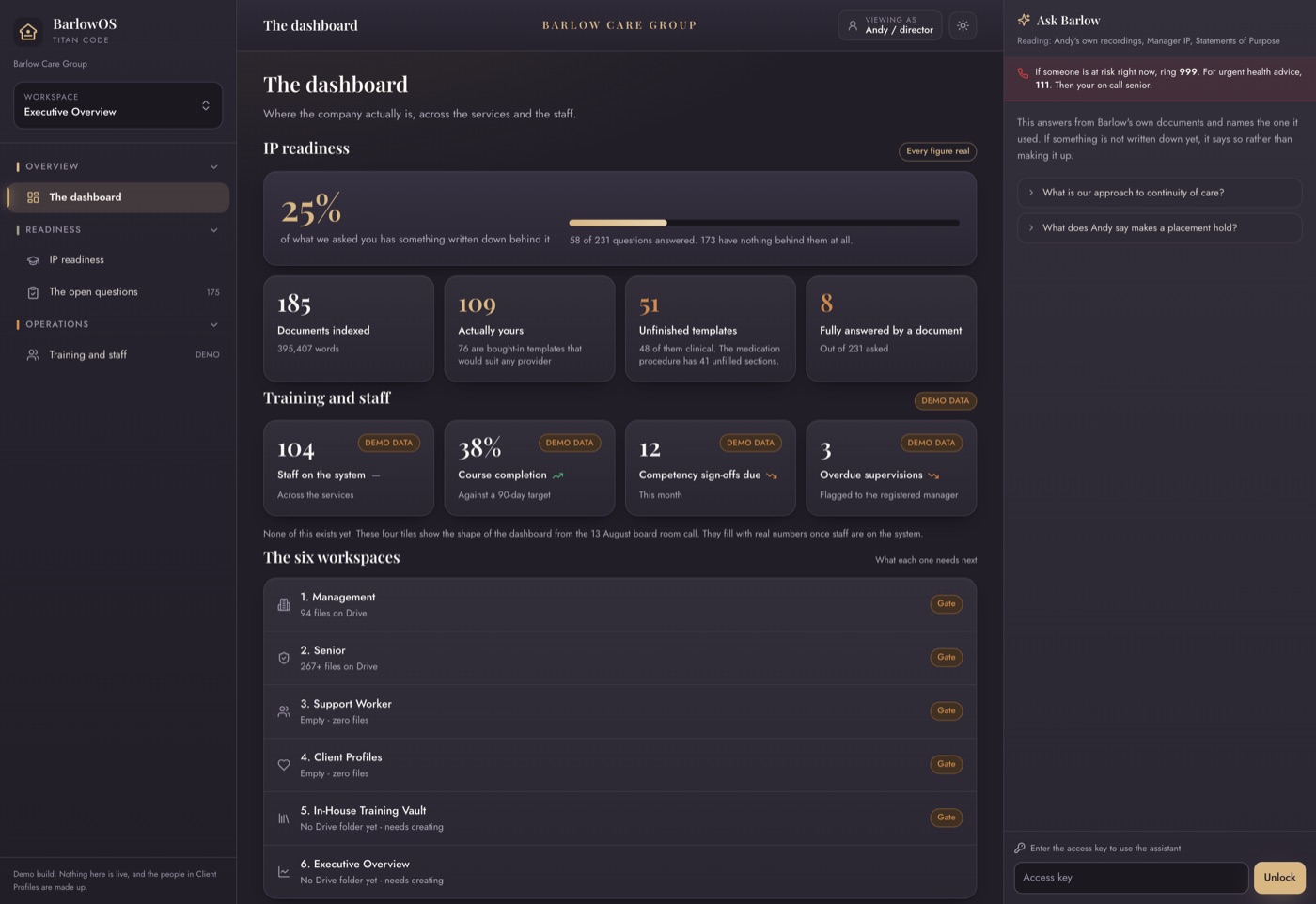This screenshot has width=1316, height=904.
Task: Toggle the light/dark theme sun icon
Action: 963,25
